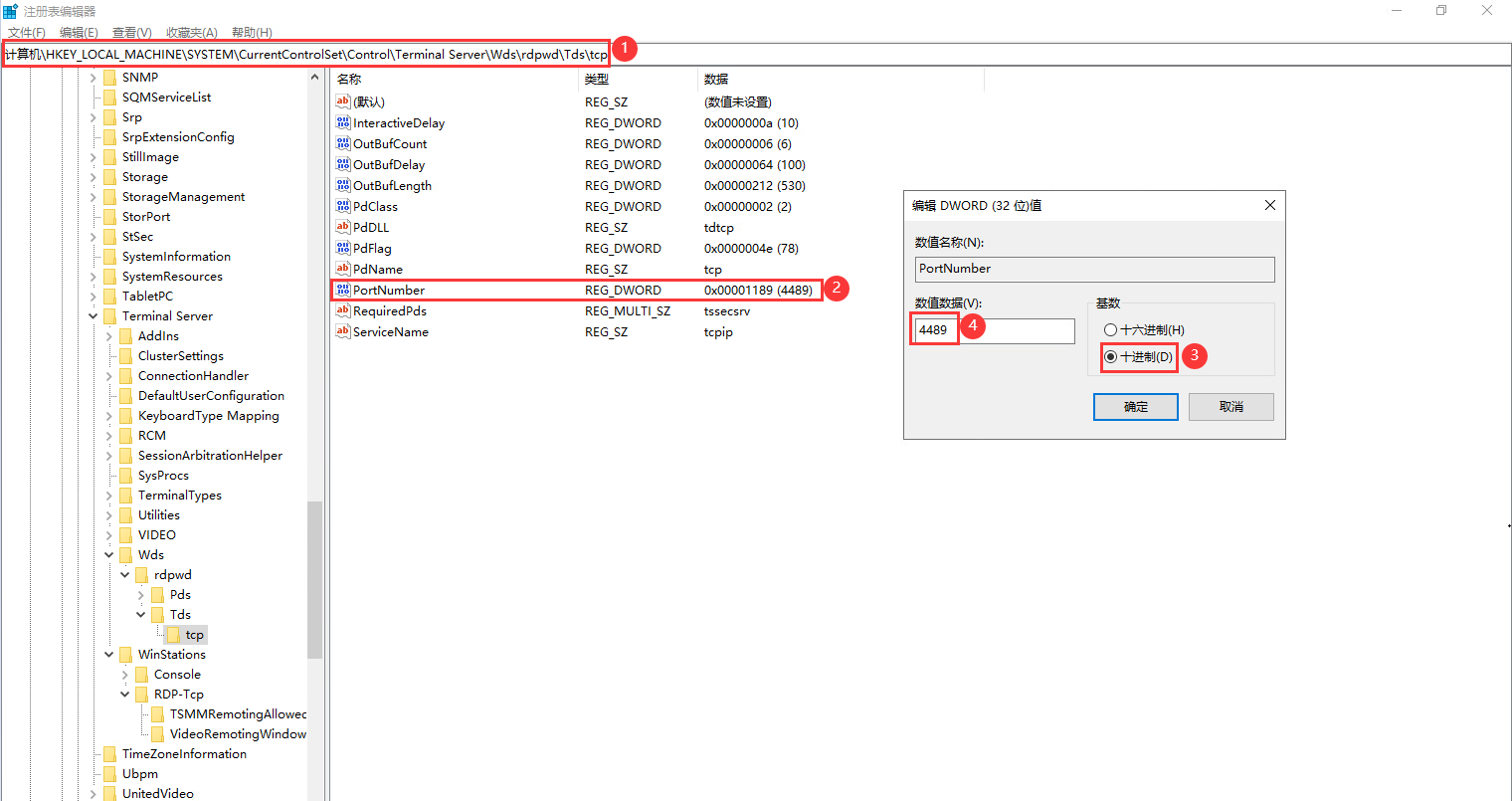Image resolution: width=1512 pixels, height=801 pixels.
Task: Click the 确定 confirm button
Action: coord(1135,407)
